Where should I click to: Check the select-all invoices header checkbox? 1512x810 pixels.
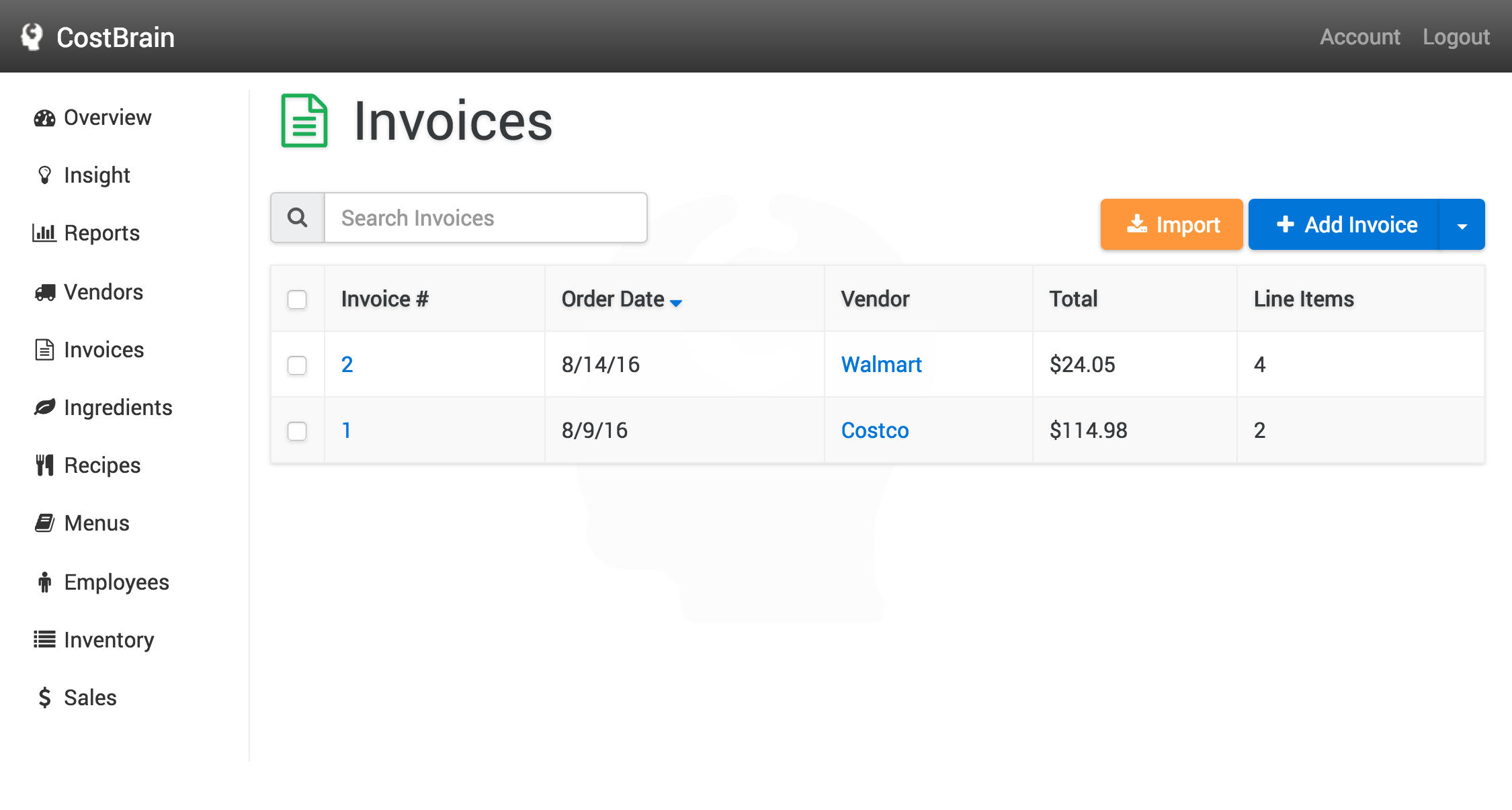(x=297, y=299)
